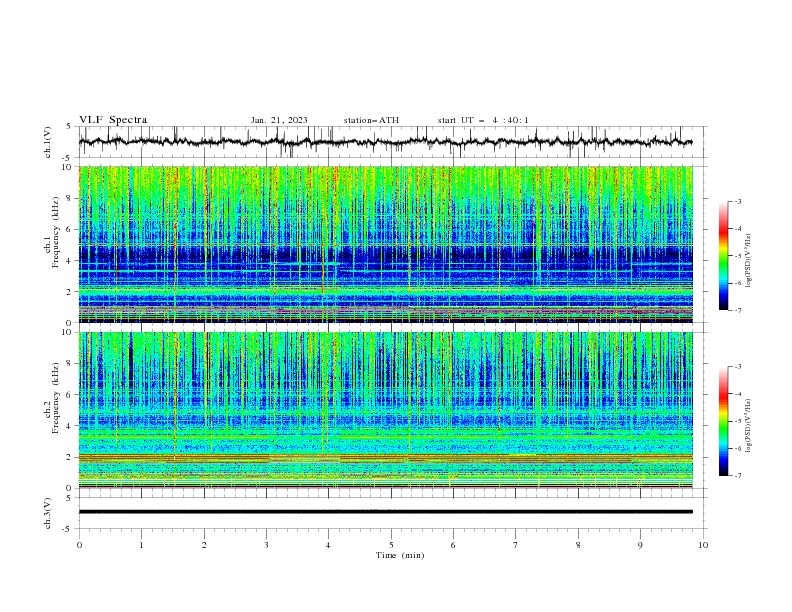Click the ch.1(V) waveform trace panel
The width and height of the screenshot is (792, 612).
(x=392, y=142)
